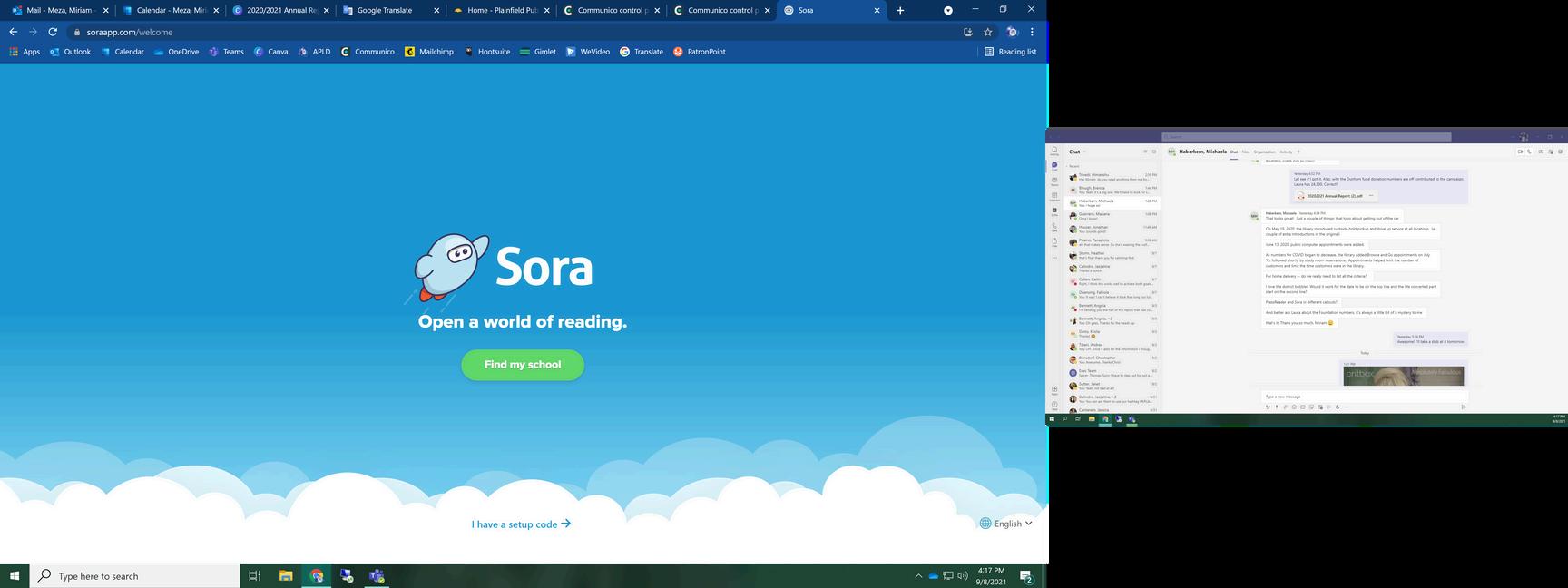Open the 'I have a setup code' link

521,524
